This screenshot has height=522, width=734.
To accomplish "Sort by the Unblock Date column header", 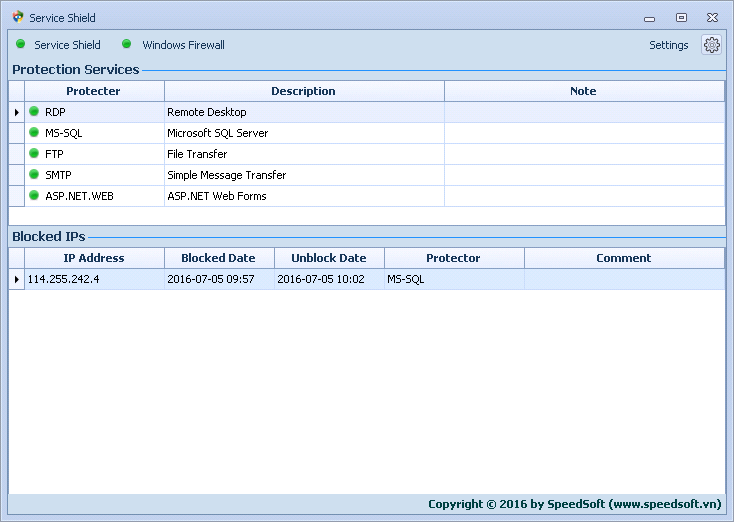I will 329,258.
